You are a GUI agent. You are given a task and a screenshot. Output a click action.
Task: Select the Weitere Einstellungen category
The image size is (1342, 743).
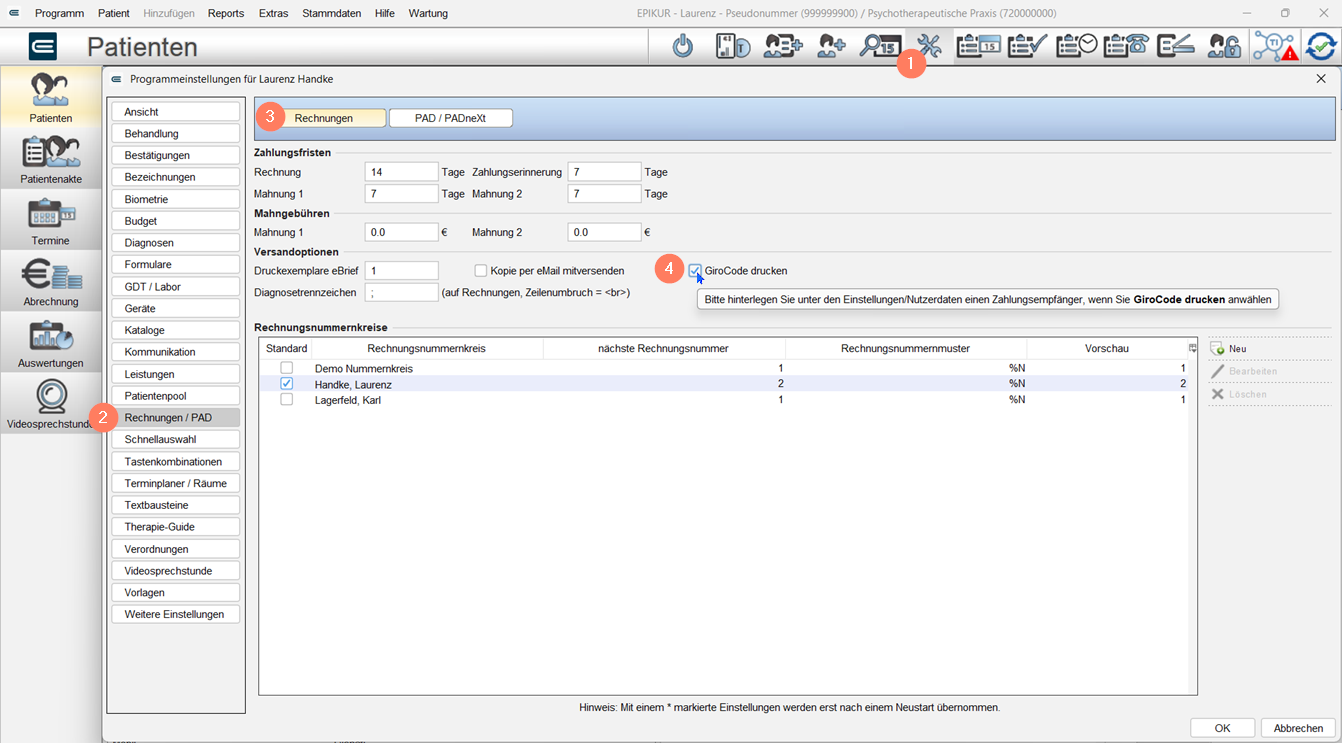175,614
